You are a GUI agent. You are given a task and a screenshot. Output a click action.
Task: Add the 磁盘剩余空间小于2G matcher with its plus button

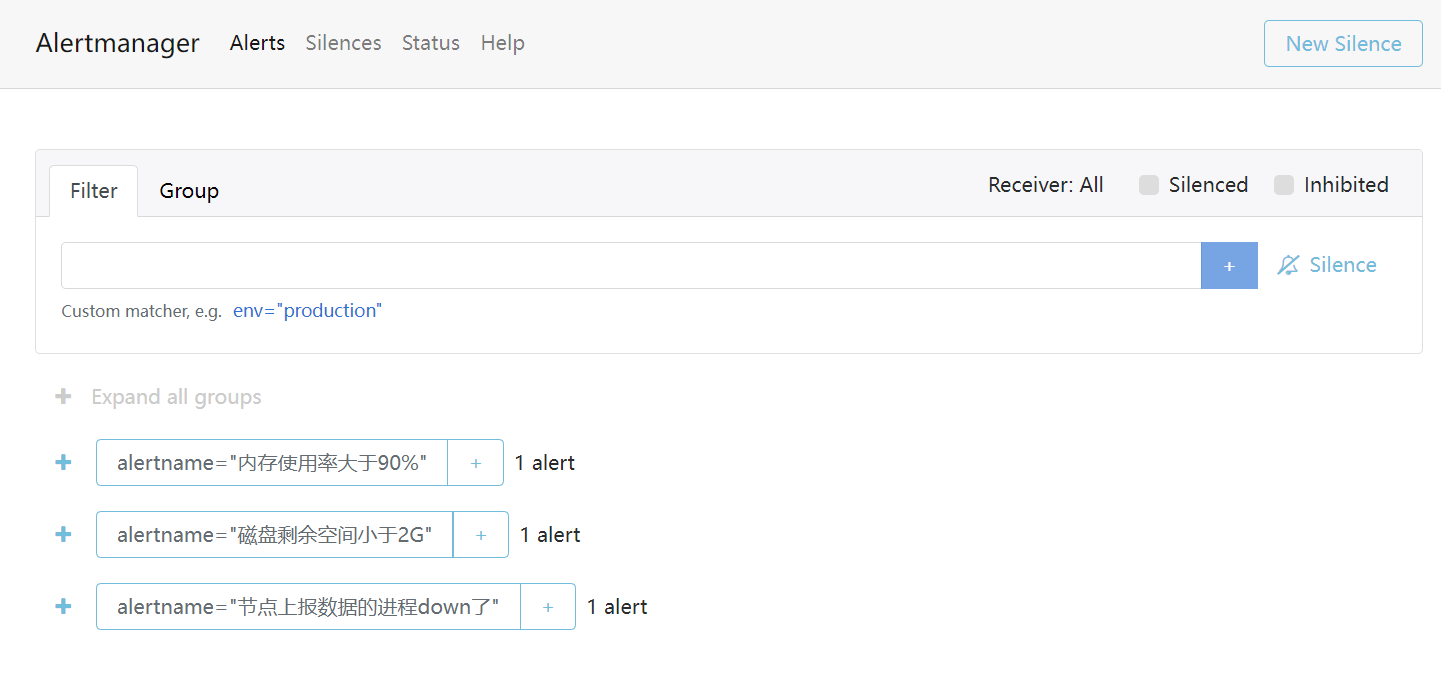click(x=481, y=535)
